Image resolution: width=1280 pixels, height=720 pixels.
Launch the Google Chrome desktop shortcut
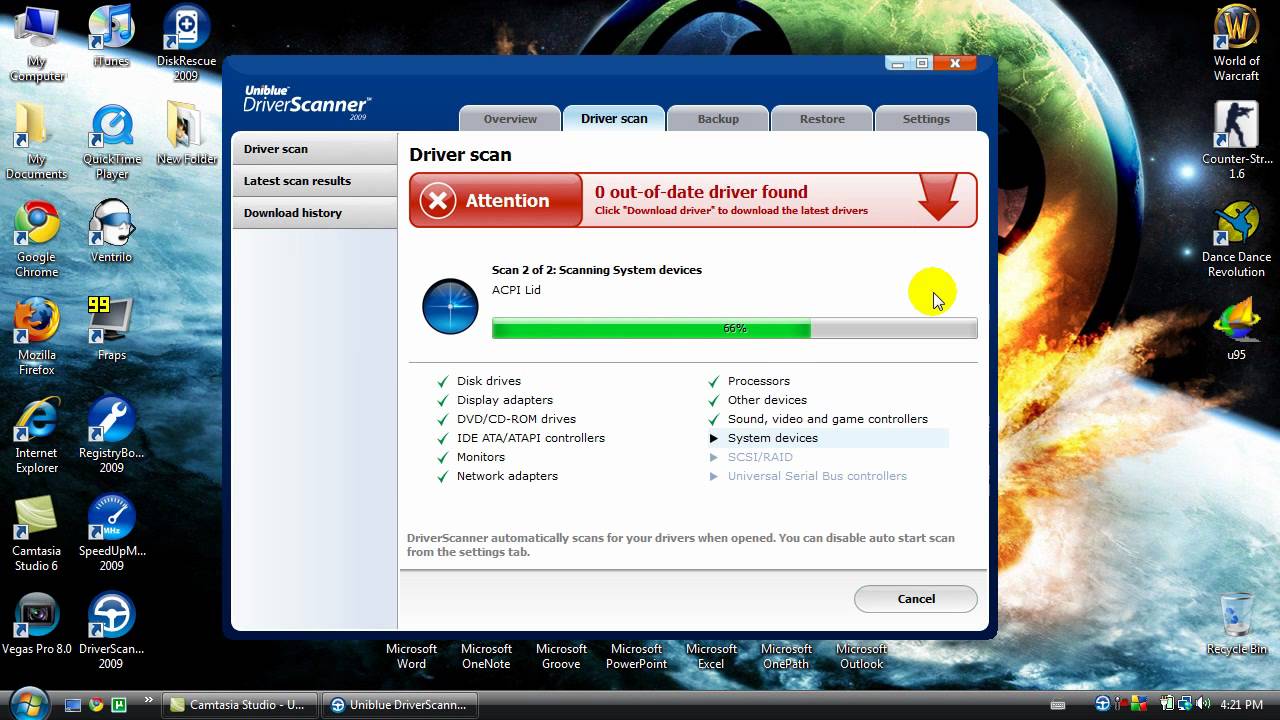pyautogui.click(x=36, y=239)
